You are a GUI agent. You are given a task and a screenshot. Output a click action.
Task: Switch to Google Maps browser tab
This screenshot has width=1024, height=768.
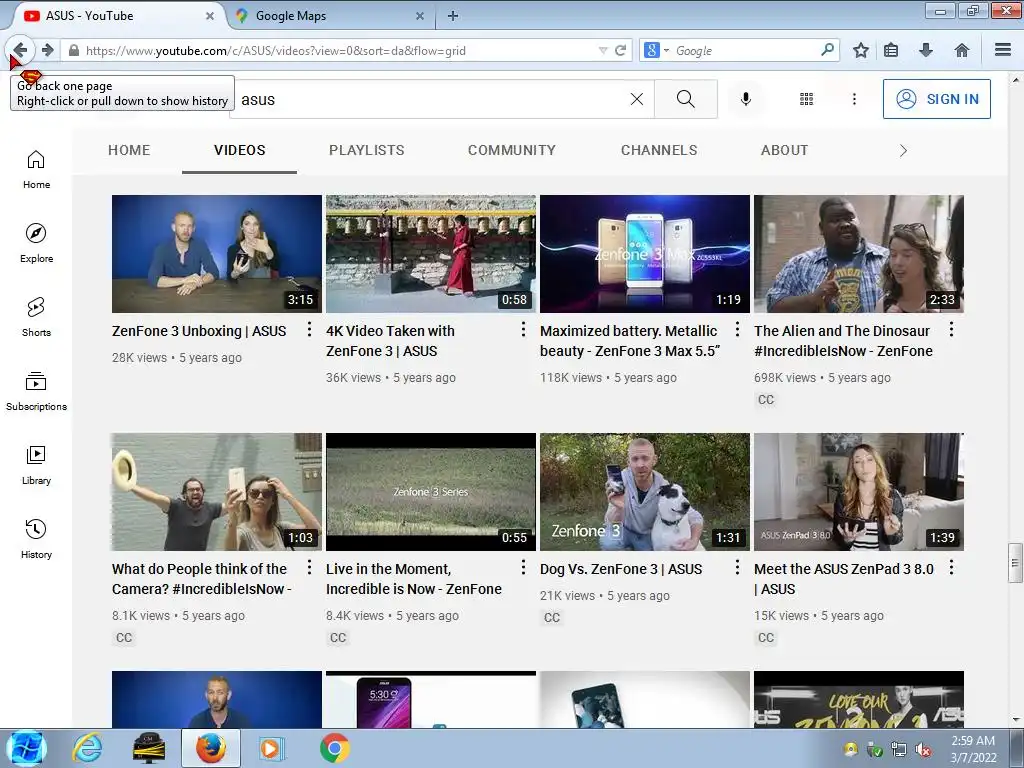coord(328,16)
